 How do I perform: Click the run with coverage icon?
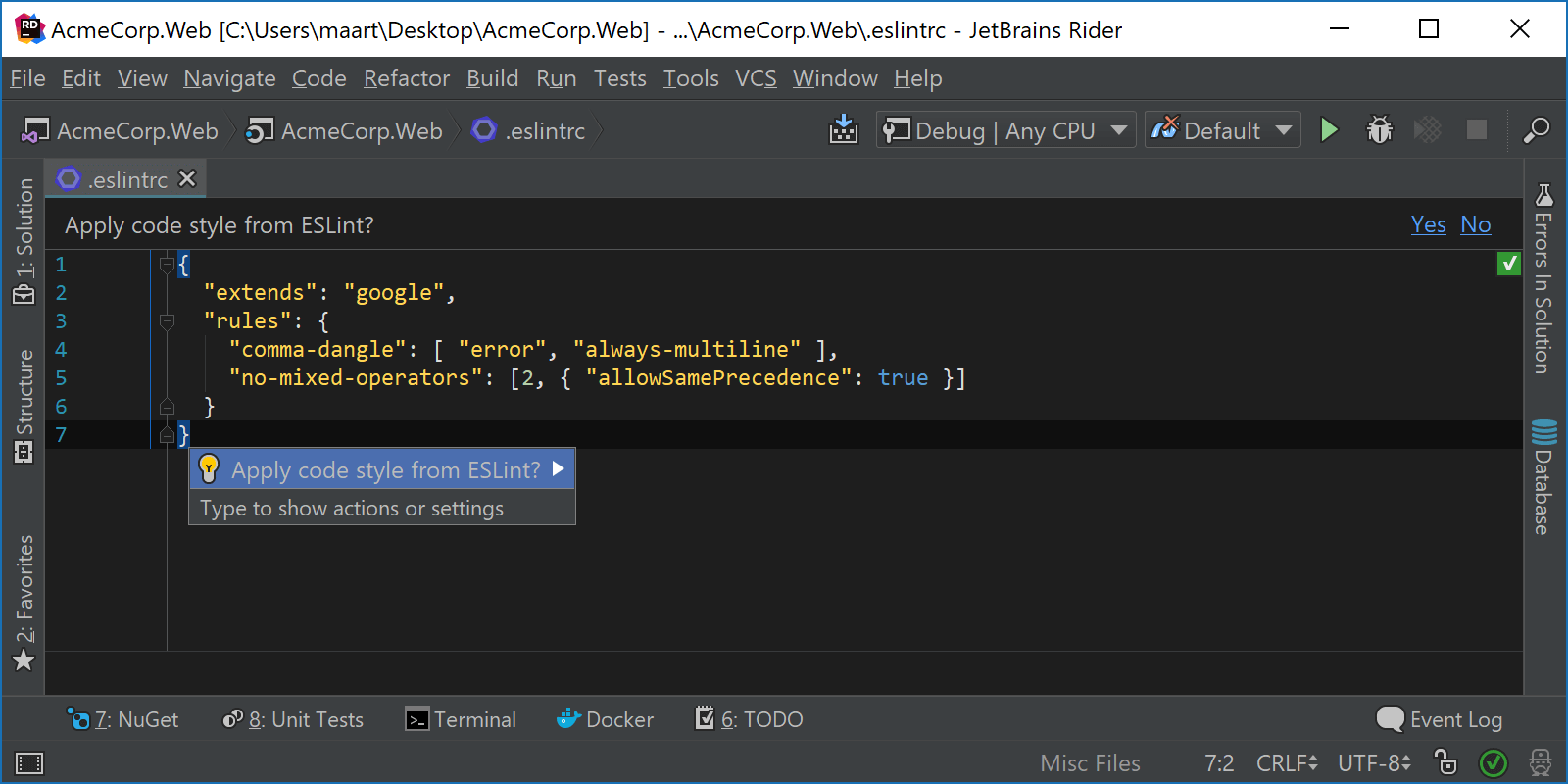1428,129
